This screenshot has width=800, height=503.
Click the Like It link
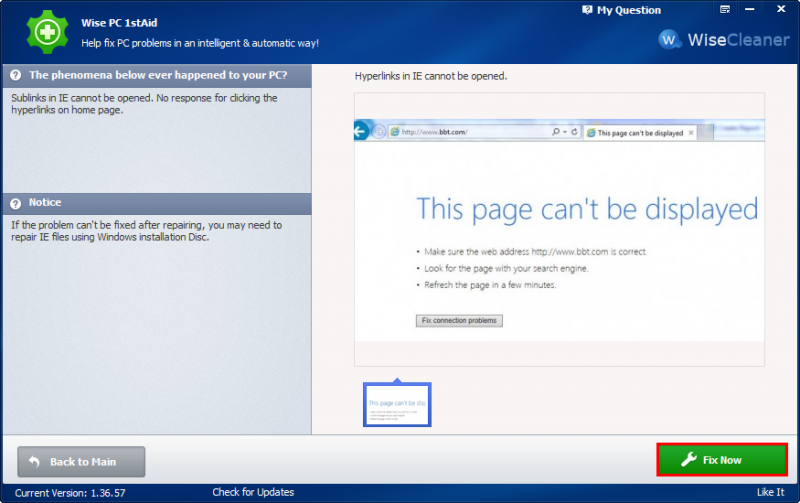pyautogui.click(x=770, y=492)
